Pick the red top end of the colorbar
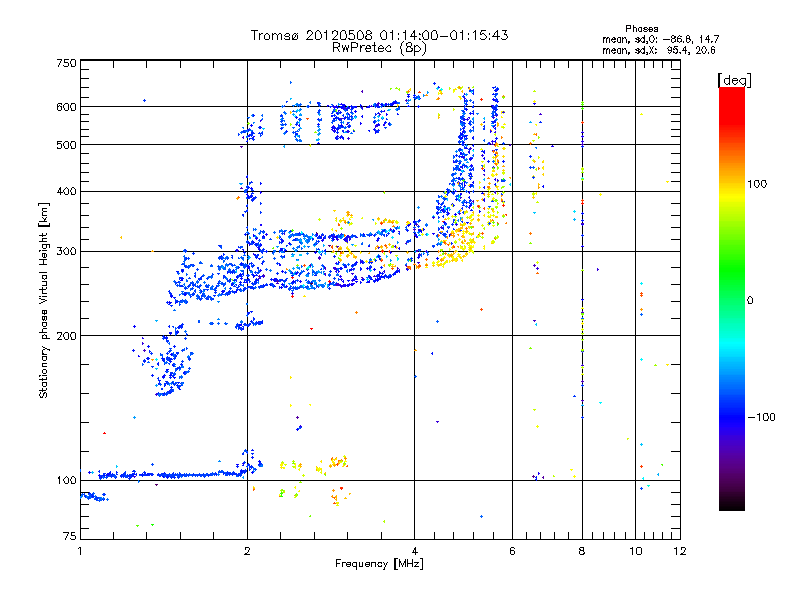This screenshot has width=800, height=600. pyautogui.click(x=731, y=93)
